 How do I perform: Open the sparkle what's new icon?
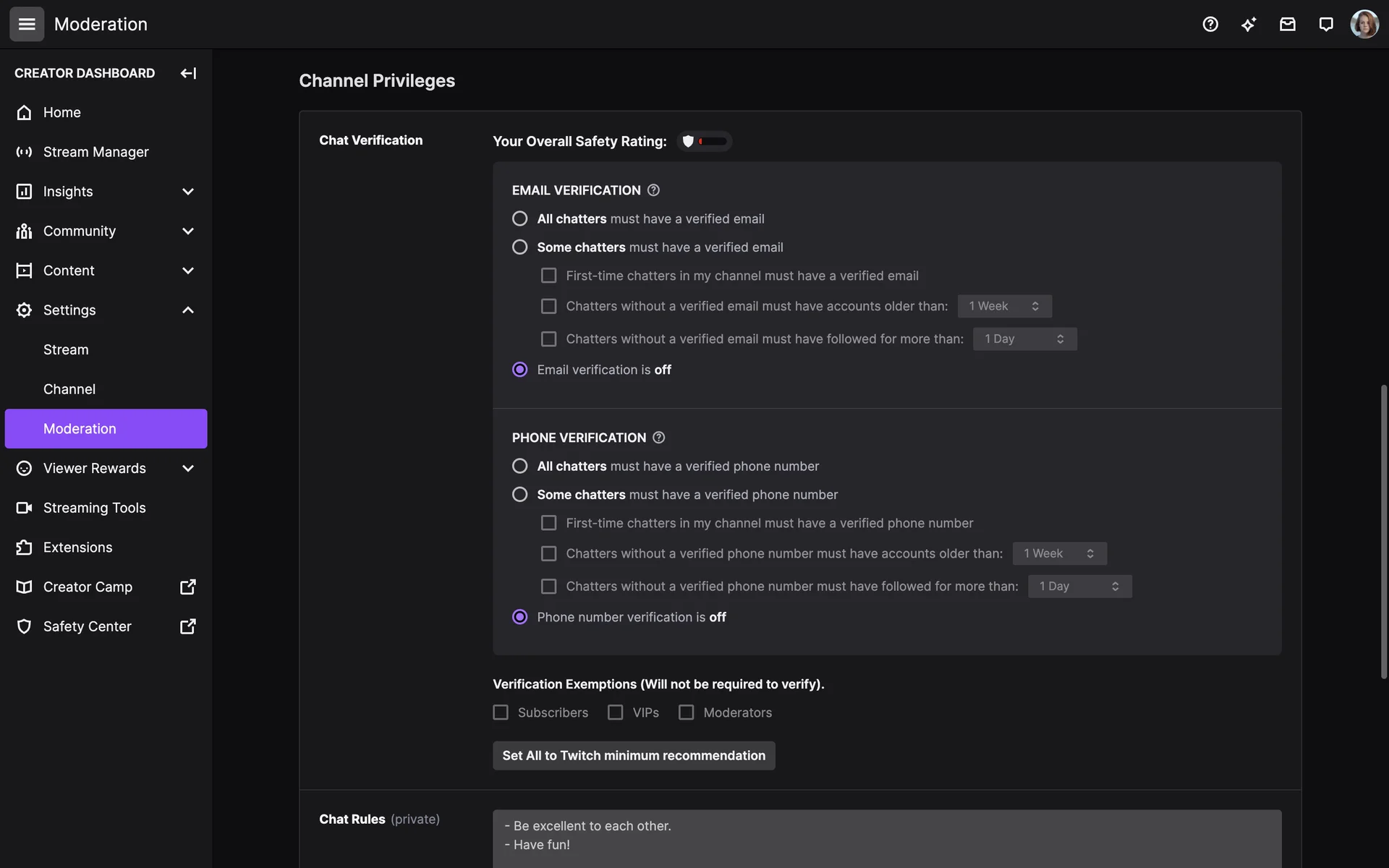coord(1249,24)
